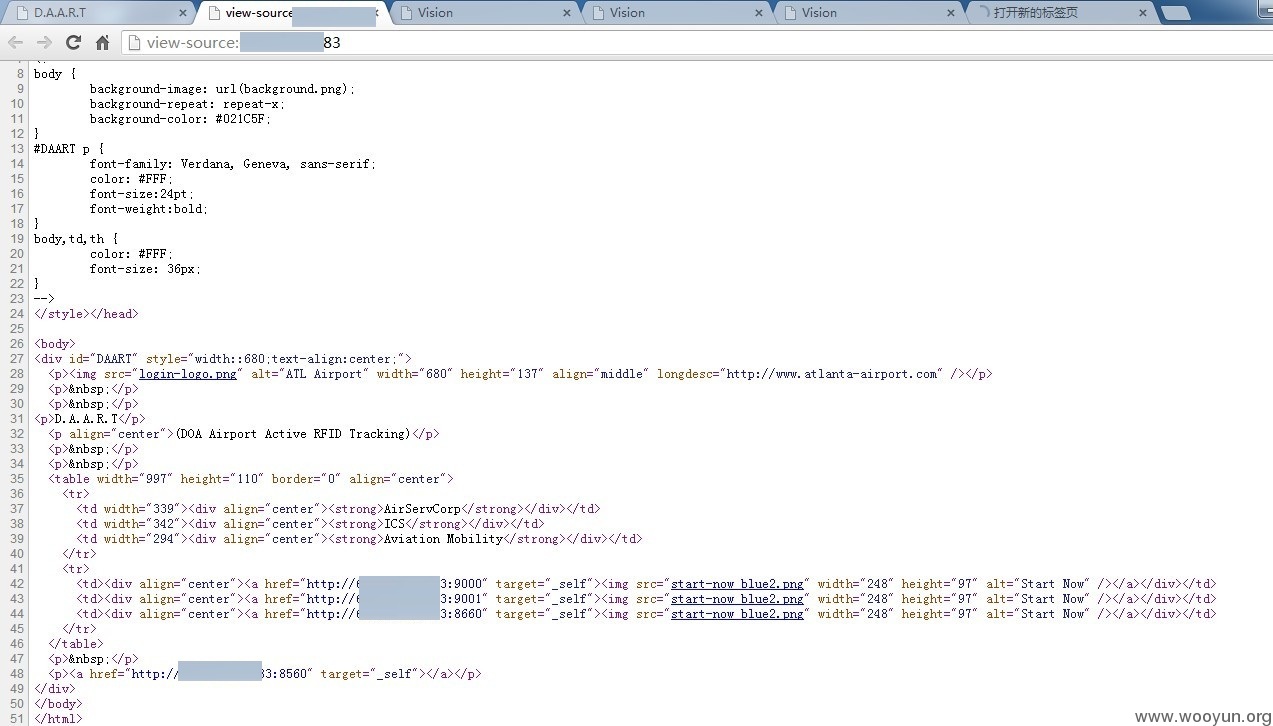
Task: Click the D.A.A.R.T tab page favicon
Action: pos(21,13)
